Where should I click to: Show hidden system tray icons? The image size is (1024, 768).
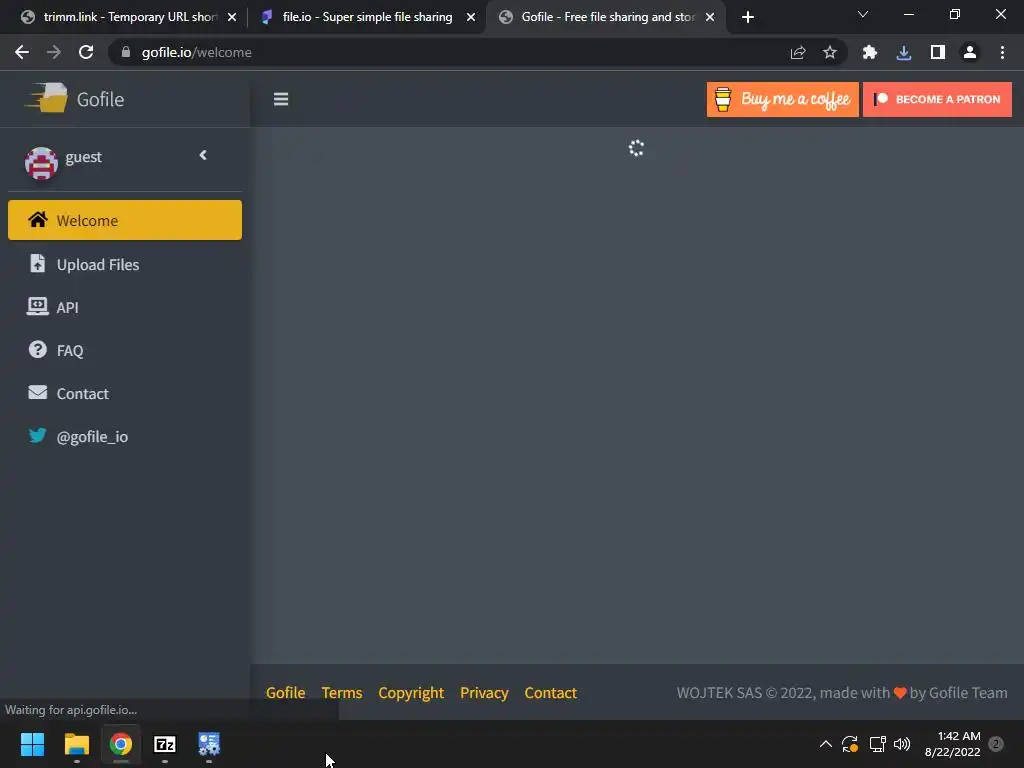point(825,744)
